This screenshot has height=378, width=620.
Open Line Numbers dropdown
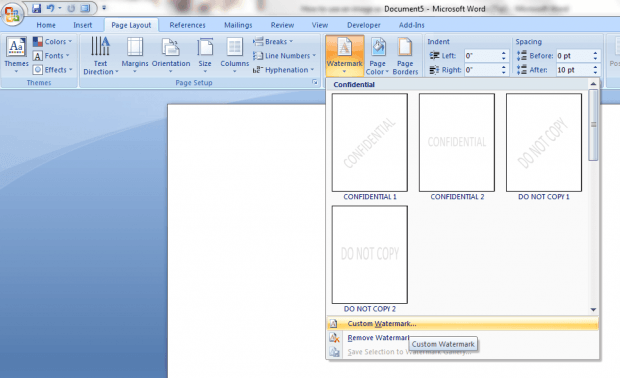point(285,56)
